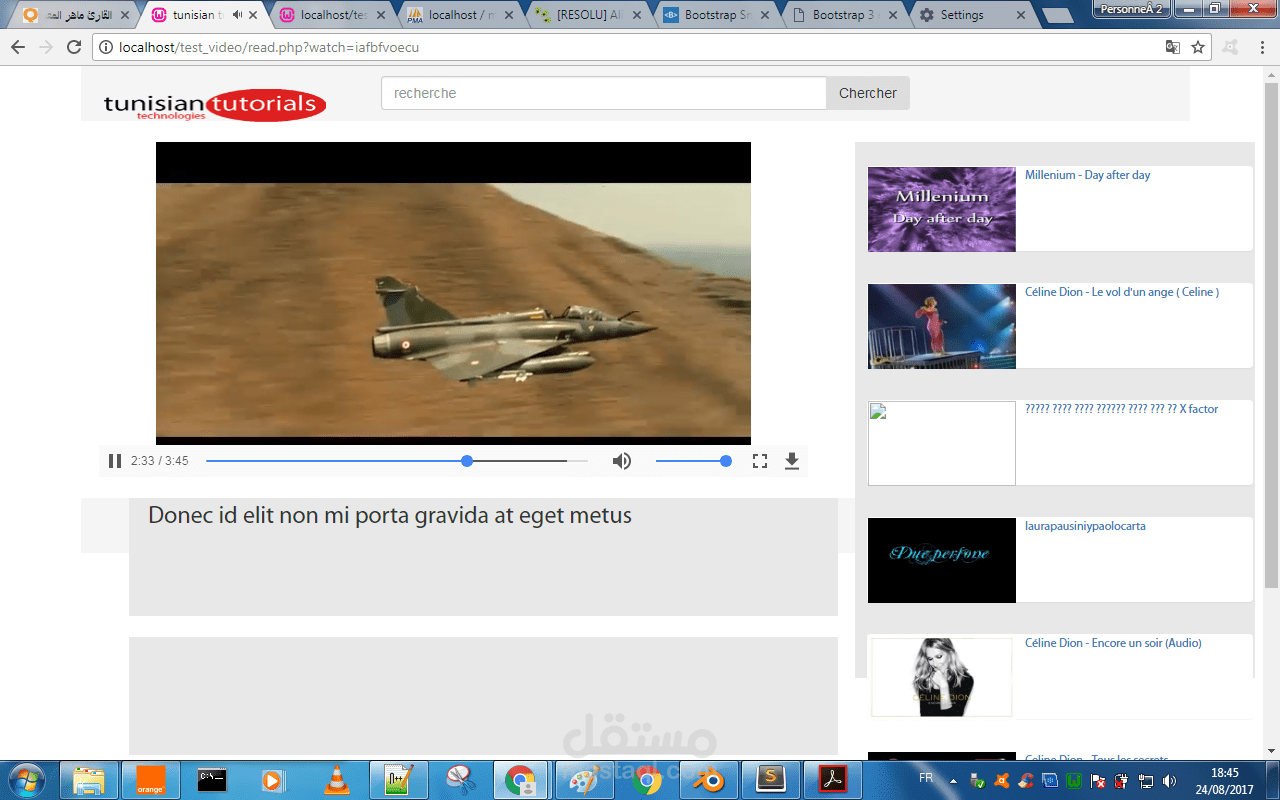1280x800 pixels.
Task: Open Windows Explorer from the taskbar
Action: [89, 780]
